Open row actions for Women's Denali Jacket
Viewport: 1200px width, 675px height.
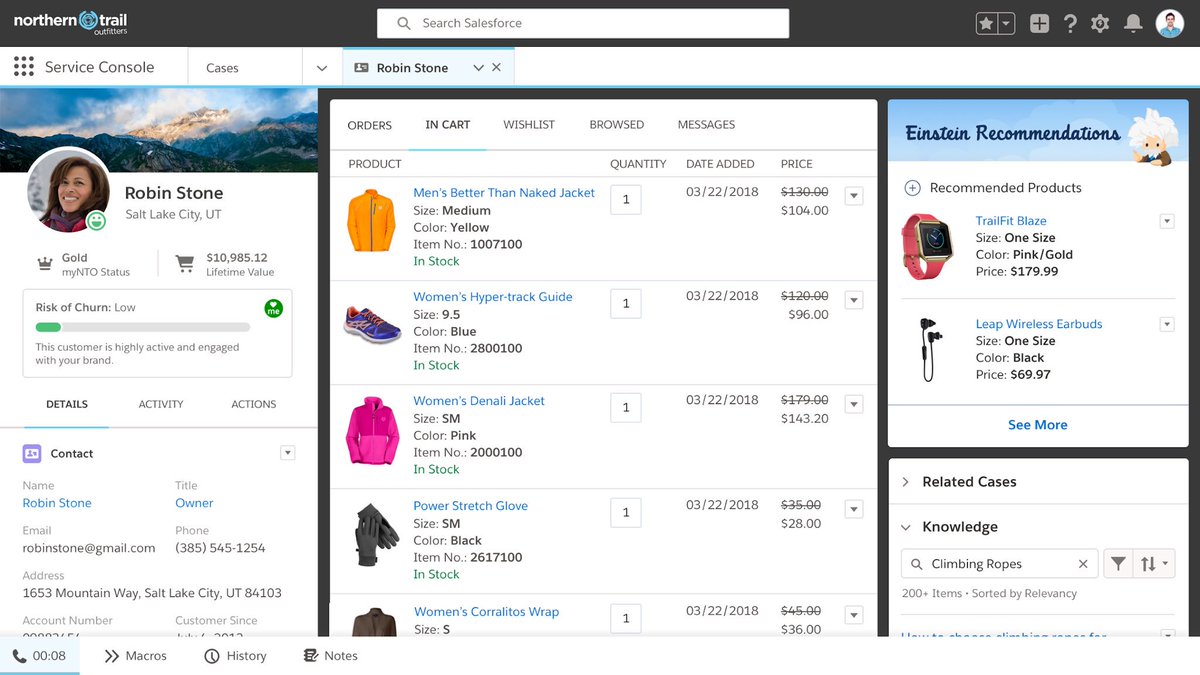click(854, 404)
